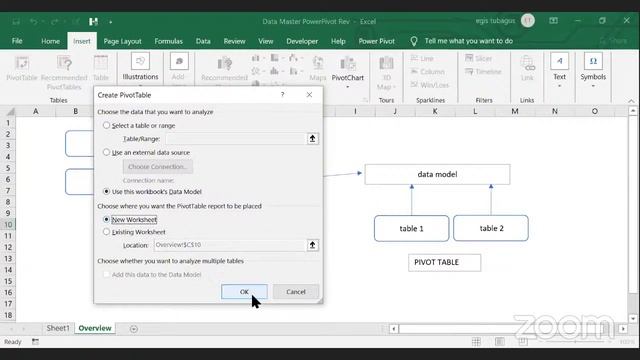Viewport: 640px width, 360px height.
Task: Click the user account avatar
Action: [528, 20]
